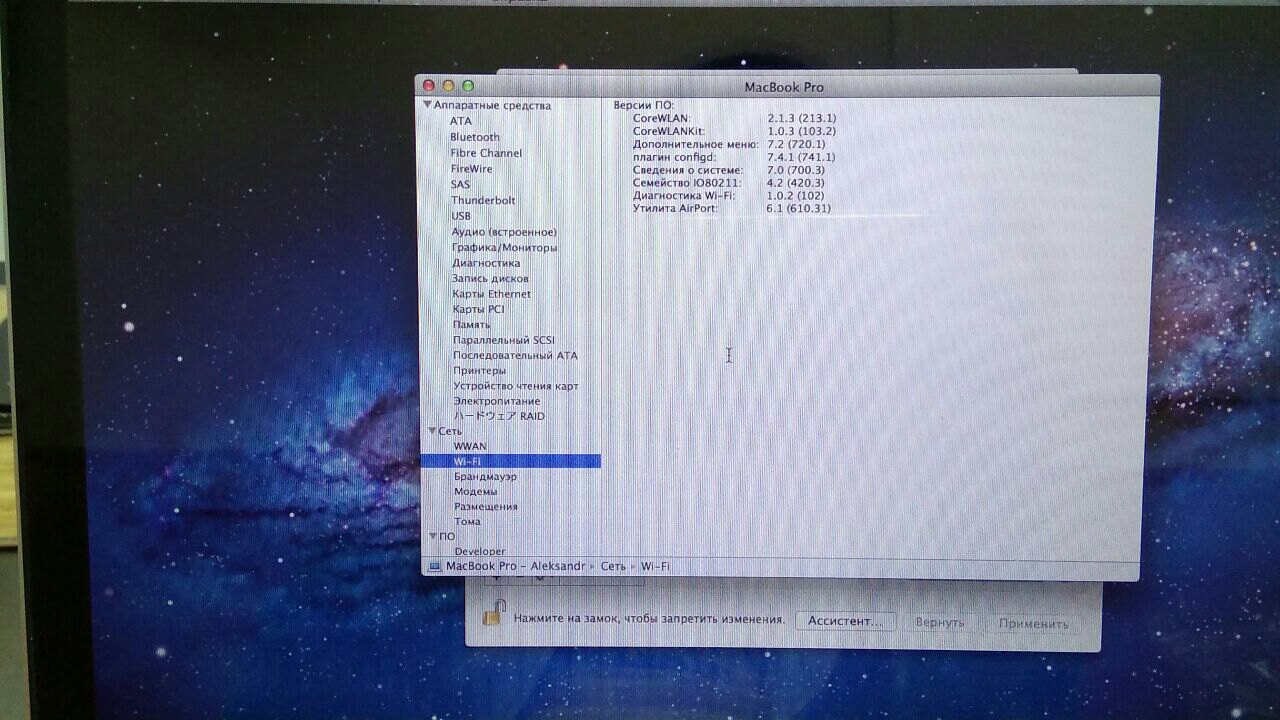This screenshot has width=1280, height=720.
Task: Select FireWire in the sidebar
Action: (x=471, y=169)
